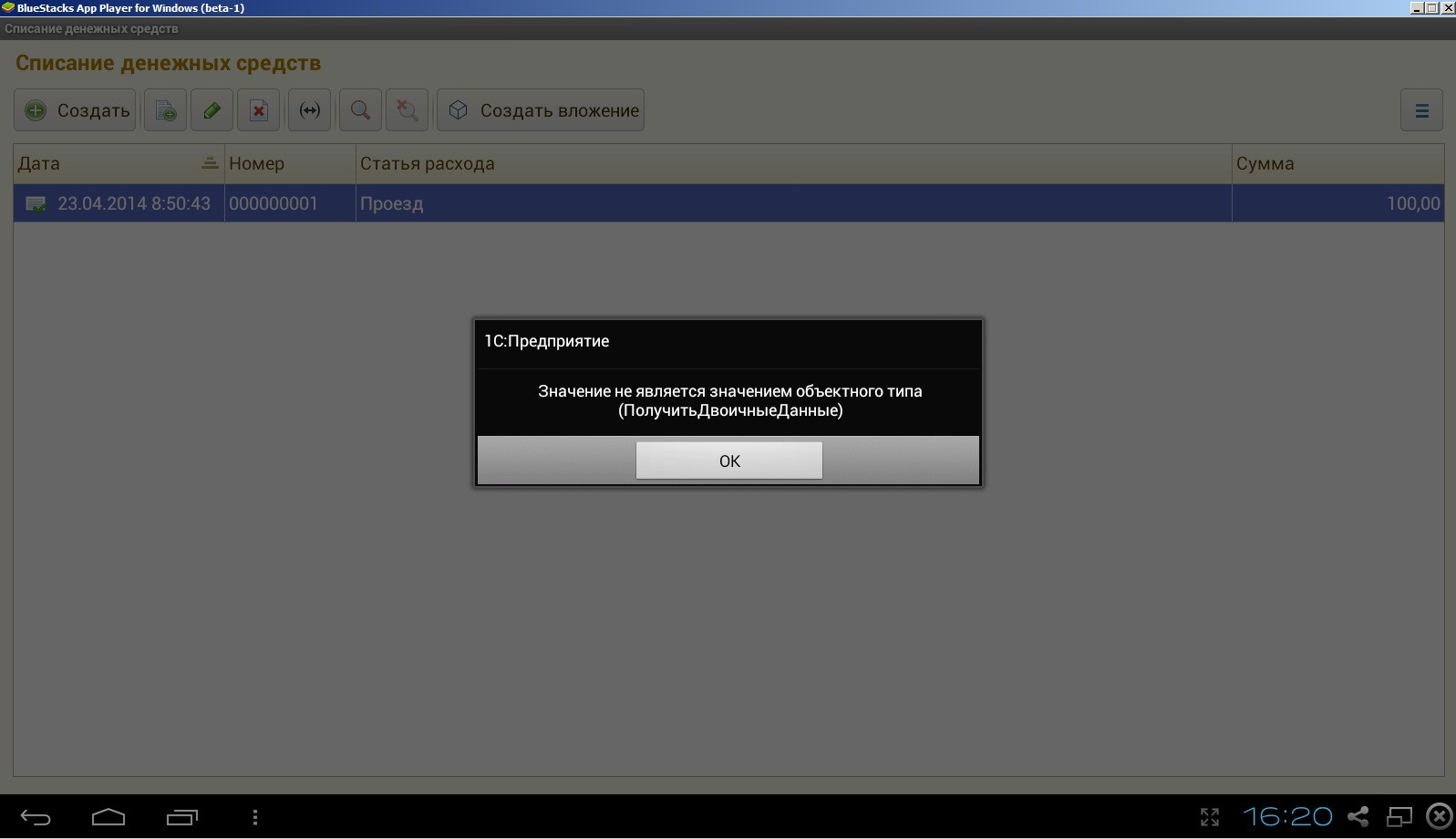Click the red X delete mark icon
Screen dimensions: 1456x839
pos(259,110)
